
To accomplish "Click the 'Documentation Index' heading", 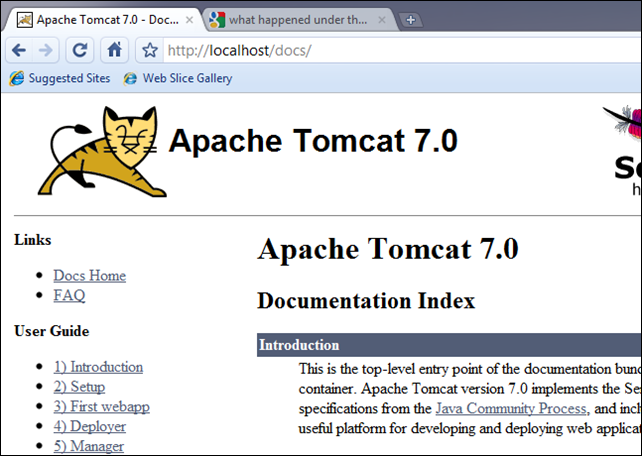I will (x=366, y=300).
